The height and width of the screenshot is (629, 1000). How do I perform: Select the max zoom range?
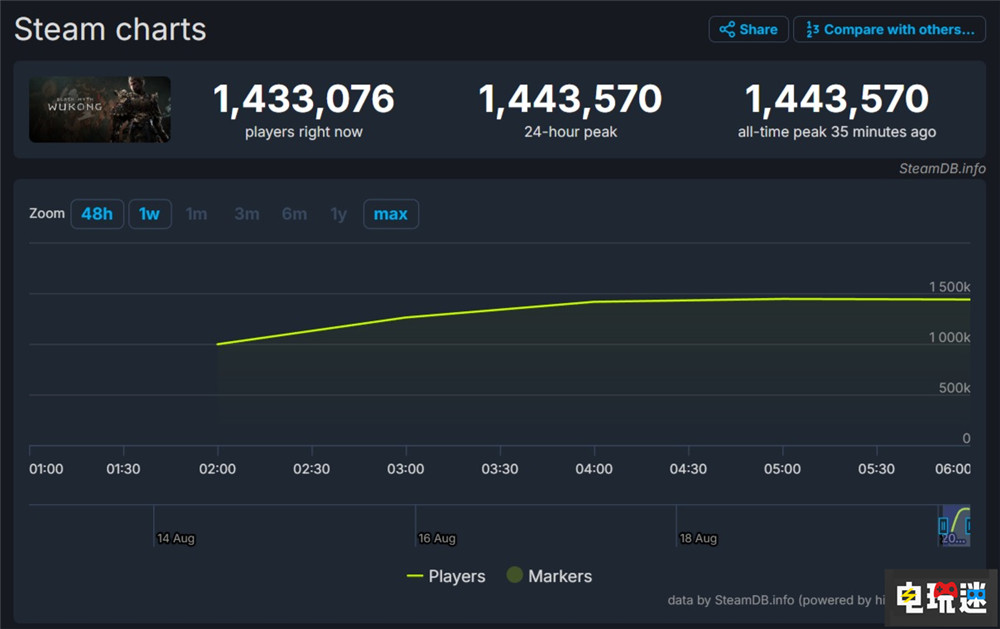pos(390,214)
